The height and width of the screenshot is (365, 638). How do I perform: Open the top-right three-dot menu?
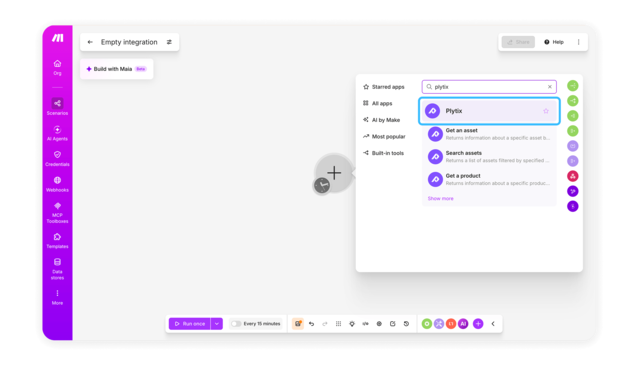click(x=579, y=42)
